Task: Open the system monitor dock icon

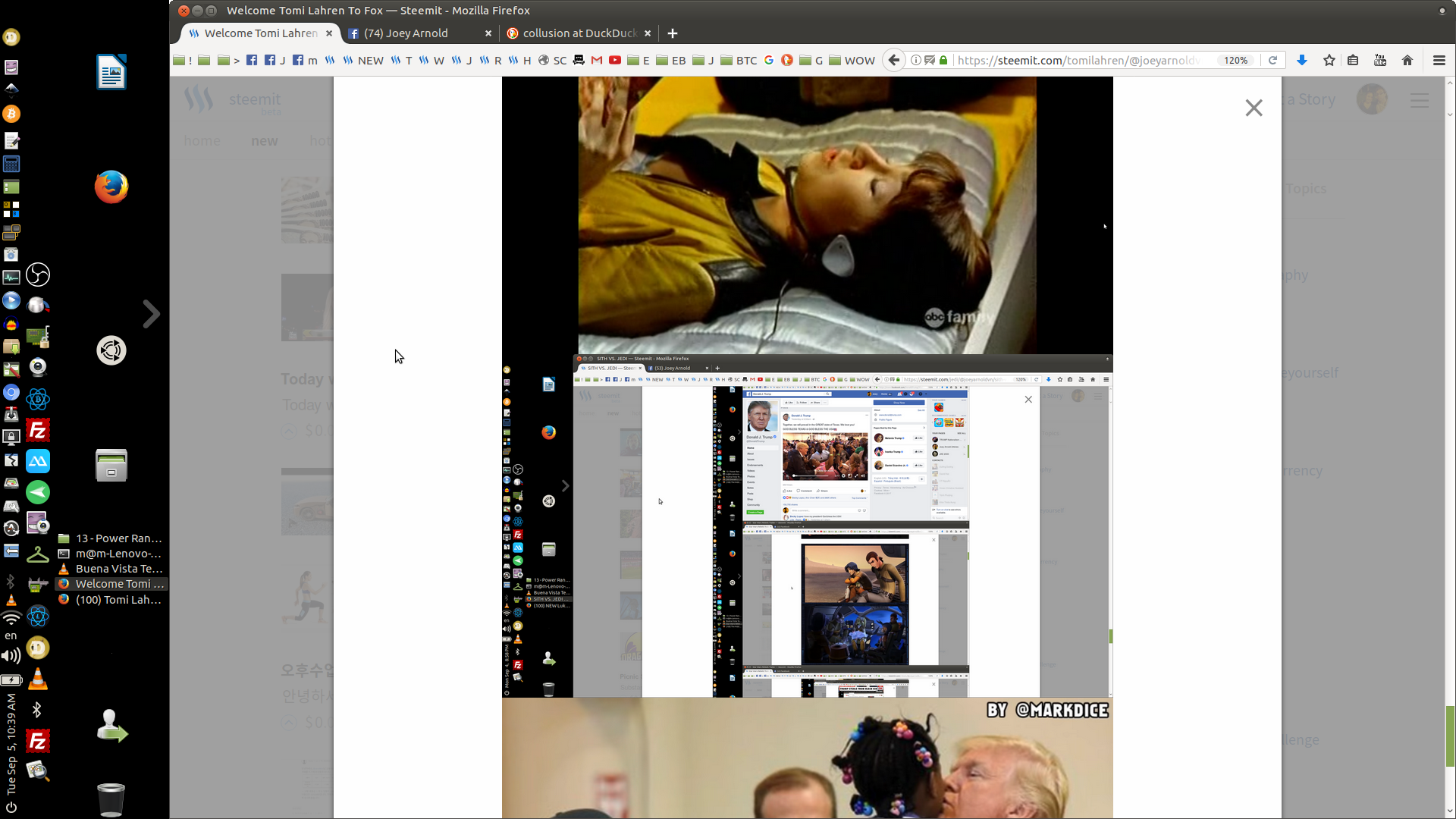Action: point(11,278)
